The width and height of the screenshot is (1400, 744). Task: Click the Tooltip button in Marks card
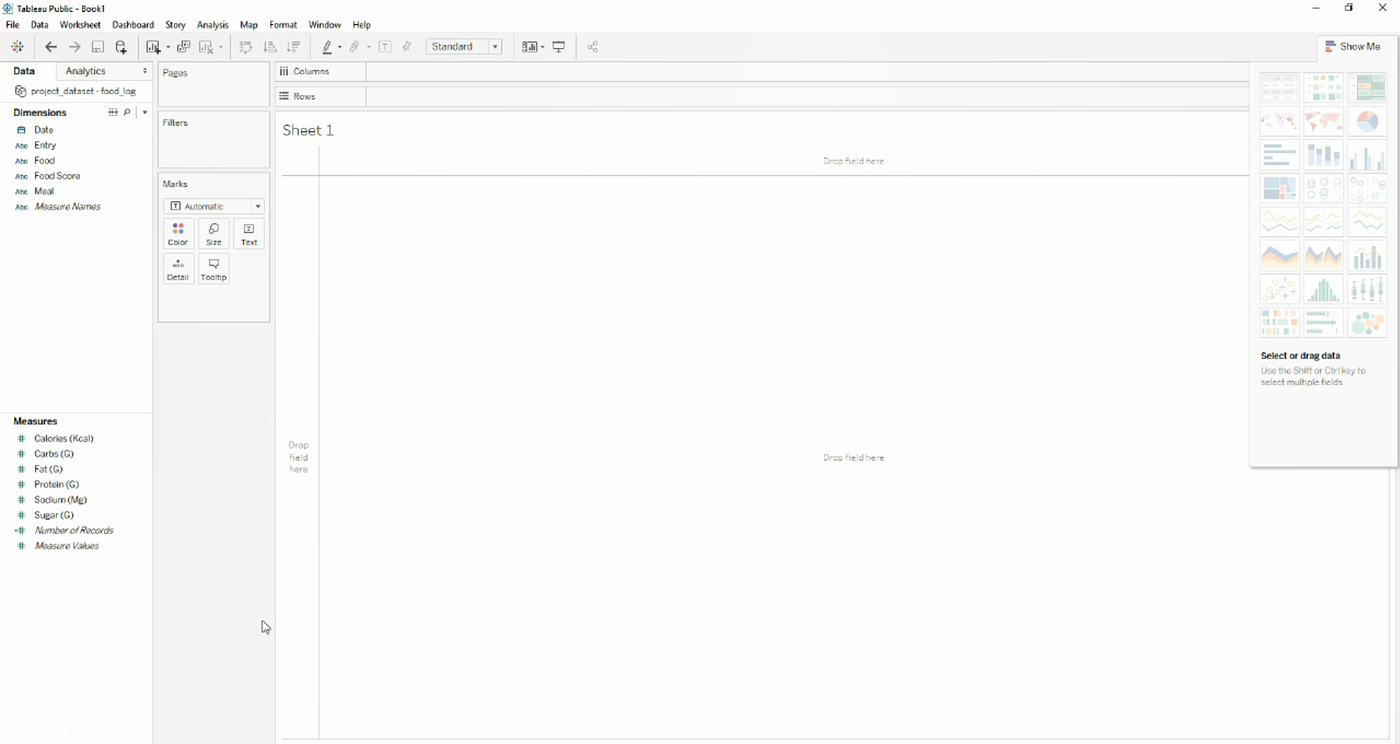(x=213, y=268)
